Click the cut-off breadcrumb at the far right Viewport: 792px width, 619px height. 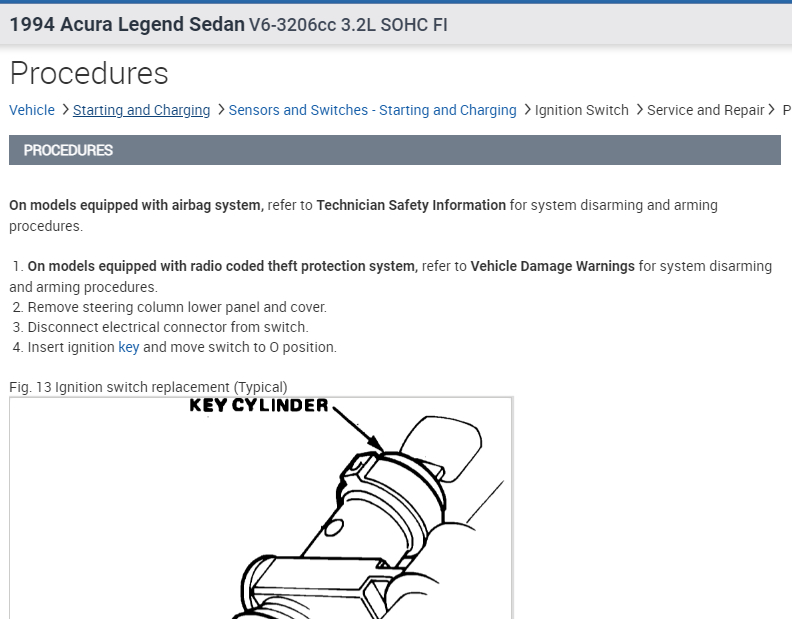787,110
